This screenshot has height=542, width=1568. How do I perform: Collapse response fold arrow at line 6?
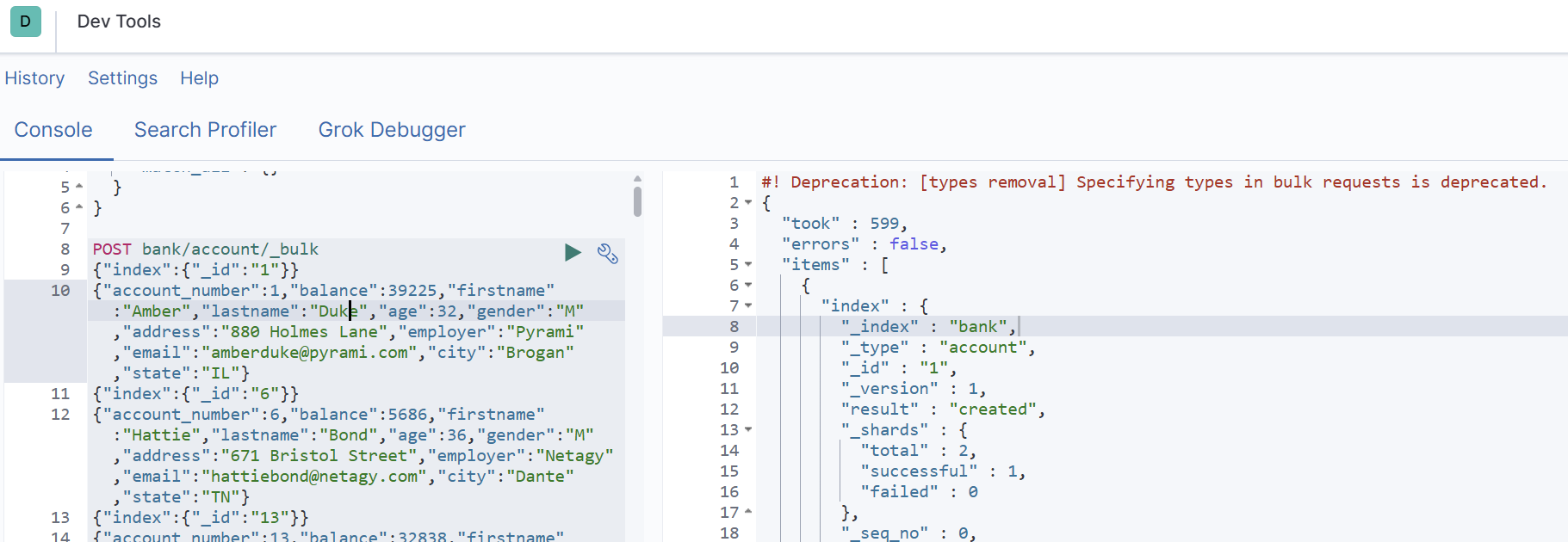click(748, 286)
